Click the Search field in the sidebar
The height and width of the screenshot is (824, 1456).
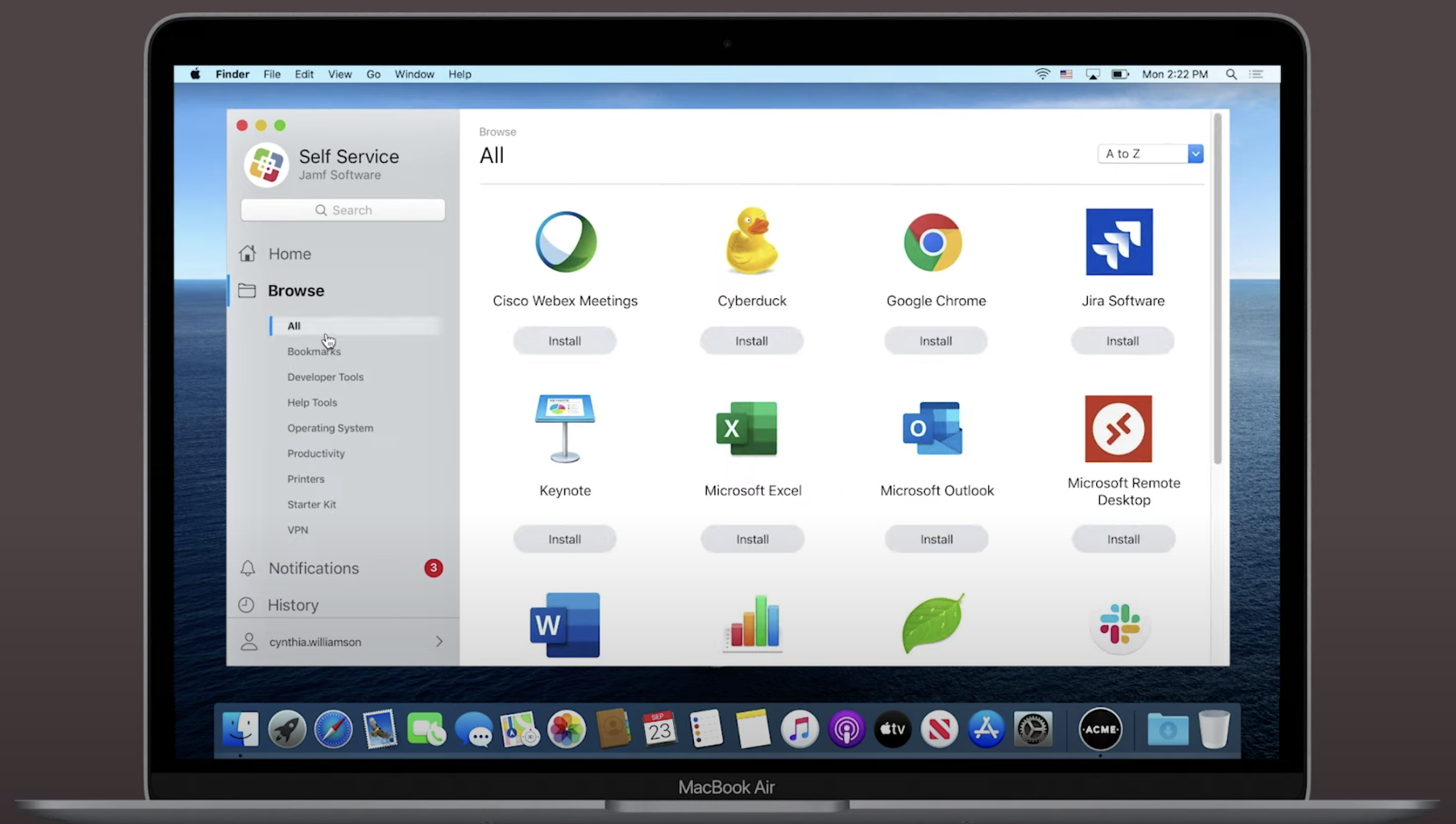tap(343, 210)
